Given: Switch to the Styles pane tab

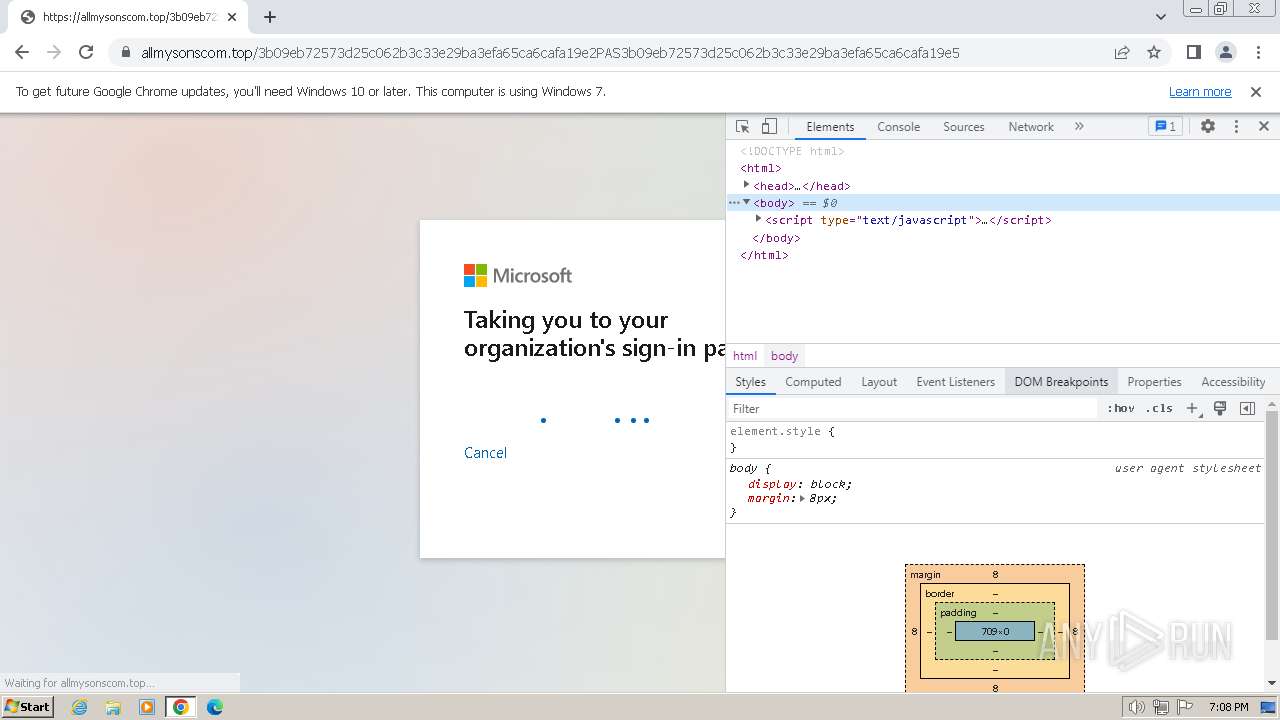Looking at the screenshot, I should (x=750, y=382).
